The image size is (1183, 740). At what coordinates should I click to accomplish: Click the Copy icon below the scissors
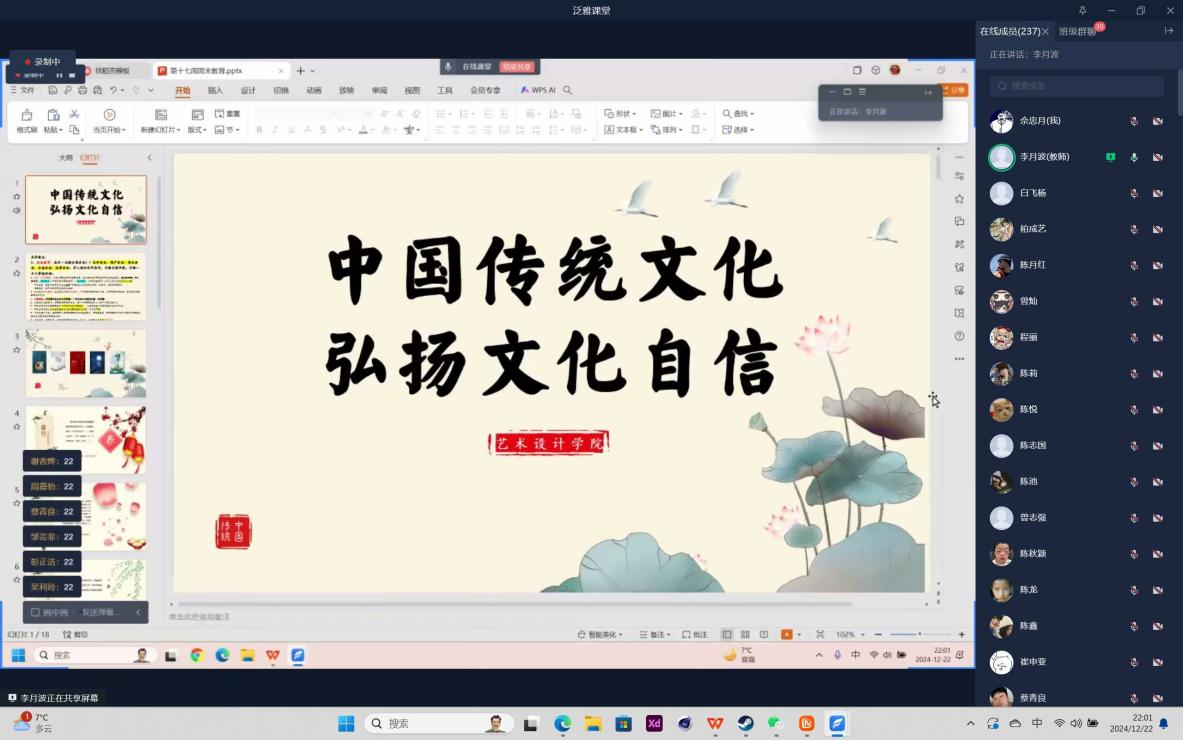click(74, 130)
